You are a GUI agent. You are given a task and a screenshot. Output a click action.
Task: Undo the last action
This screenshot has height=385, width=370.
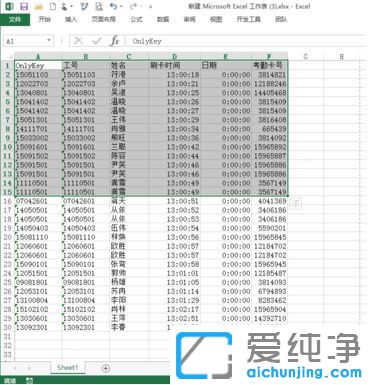(114, 6)
